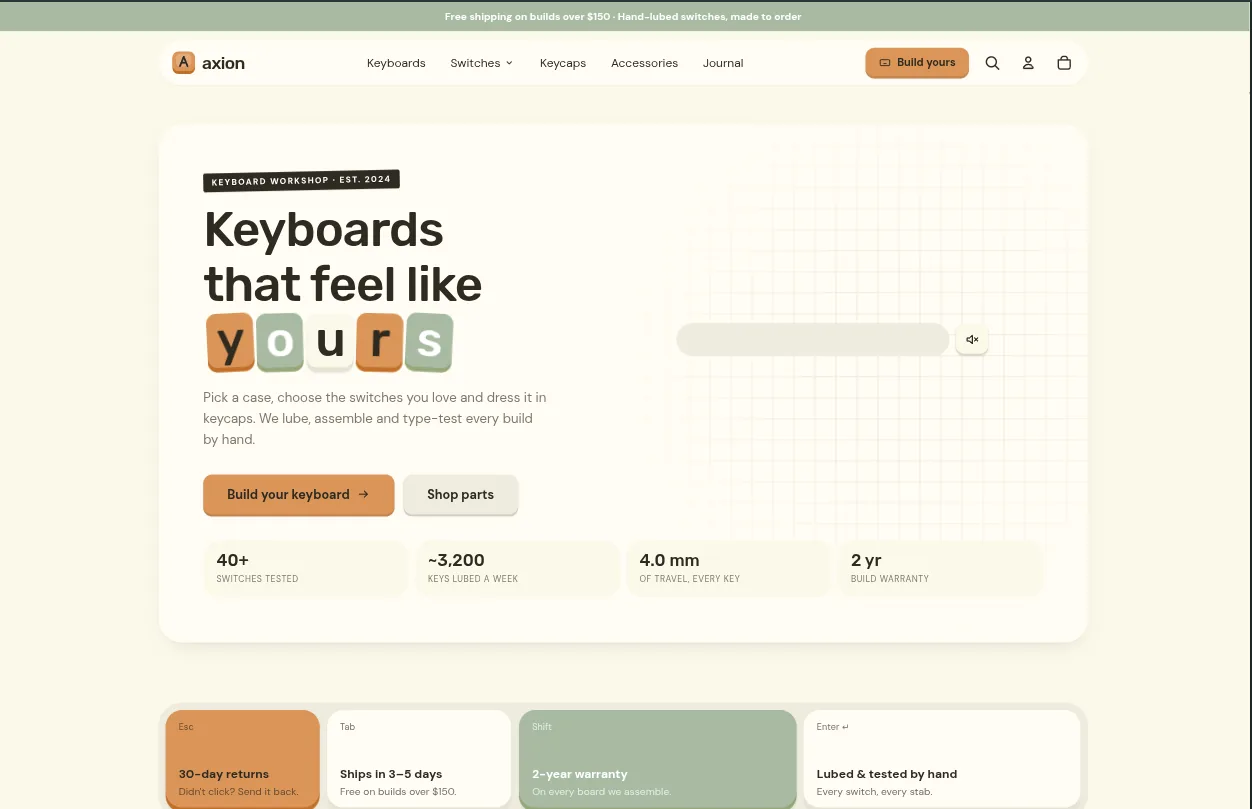Image resolution: width=1252 pixels, height=809 pixels.
Task: Select Accessories in the navigation bar
Action: (x=644, y=63)
